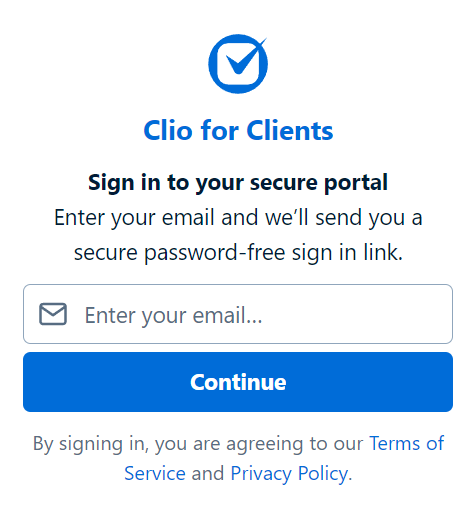Click empty right side of email field
Image resolution: width=468 pixels, height=505 pixels.
[367, 314]
